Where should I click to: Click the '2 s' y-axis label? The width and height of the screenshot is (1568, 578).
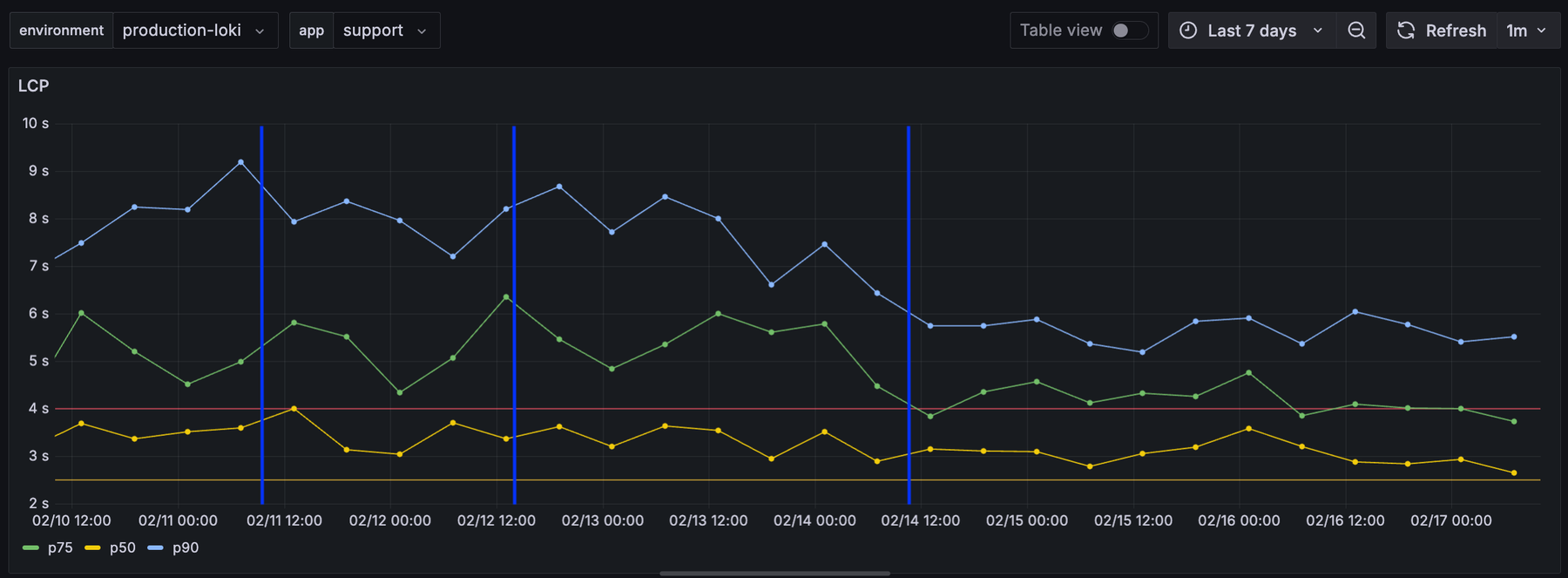[38, 503]
